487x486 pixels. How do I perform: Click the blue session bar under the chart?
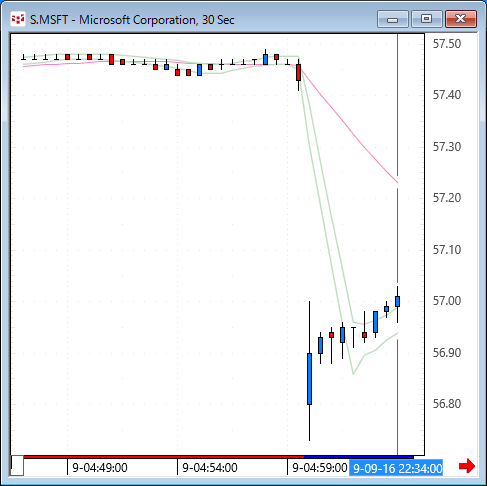click(x=359, y=457)
